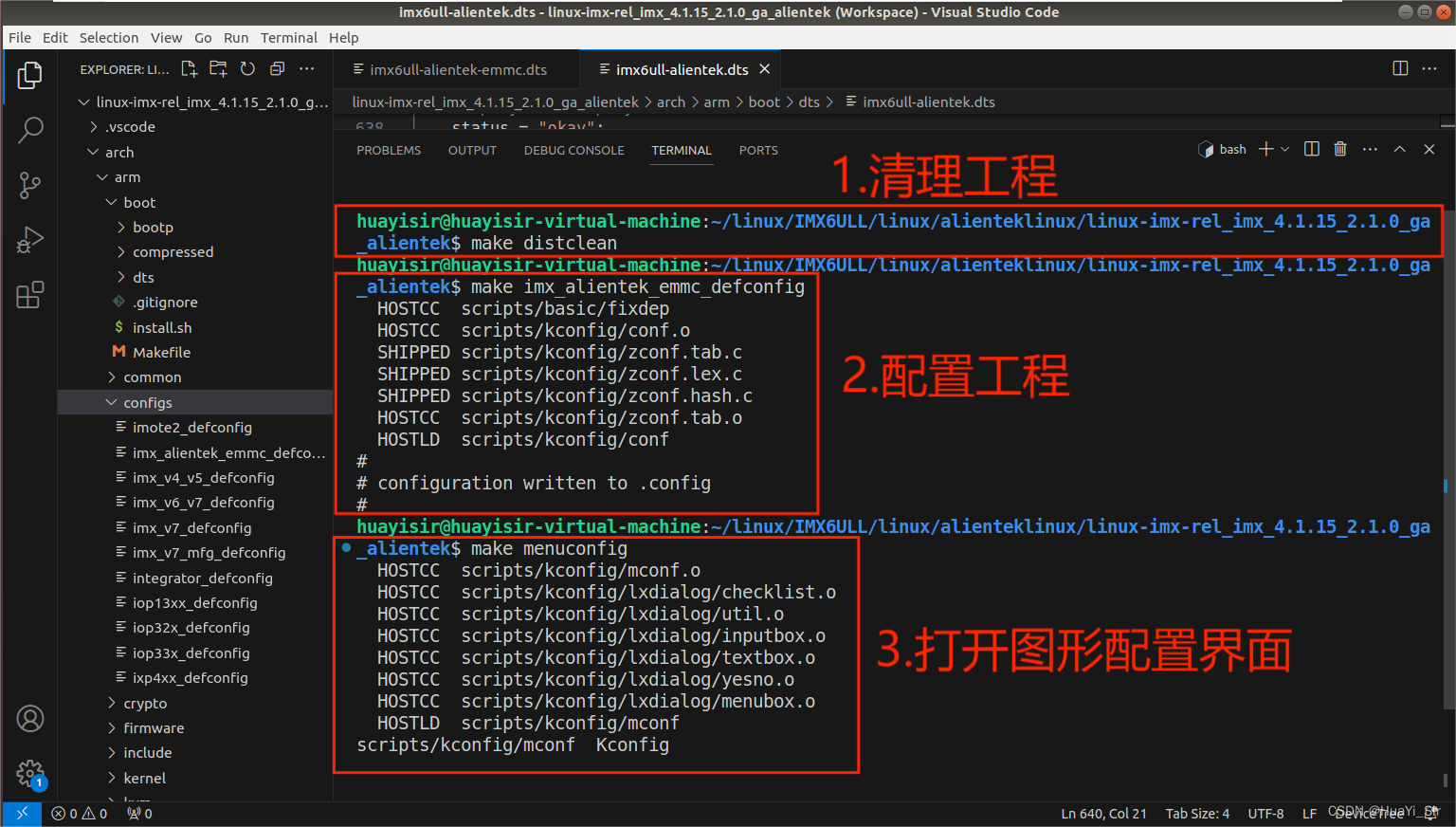
Task: Click the New Folder icon in Explorer header
Action: (218, 68)
